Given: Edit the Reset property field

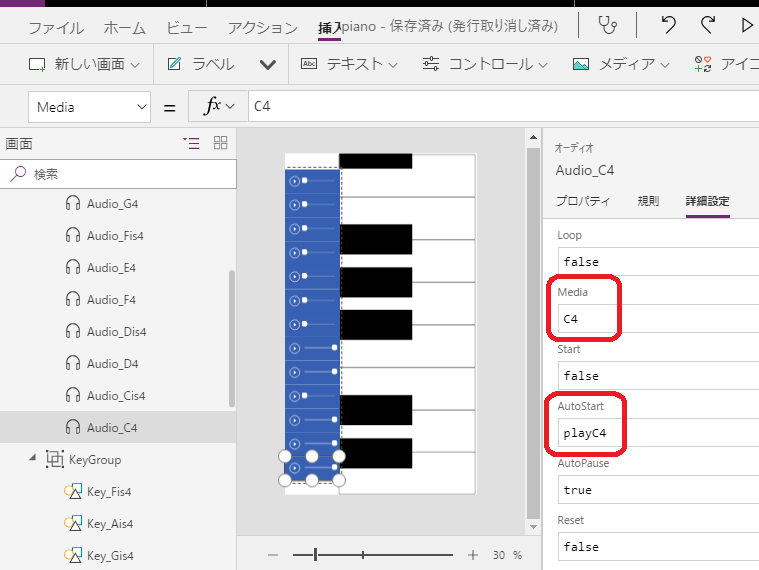Looking at the screenshot, I should tap(658, 547).
